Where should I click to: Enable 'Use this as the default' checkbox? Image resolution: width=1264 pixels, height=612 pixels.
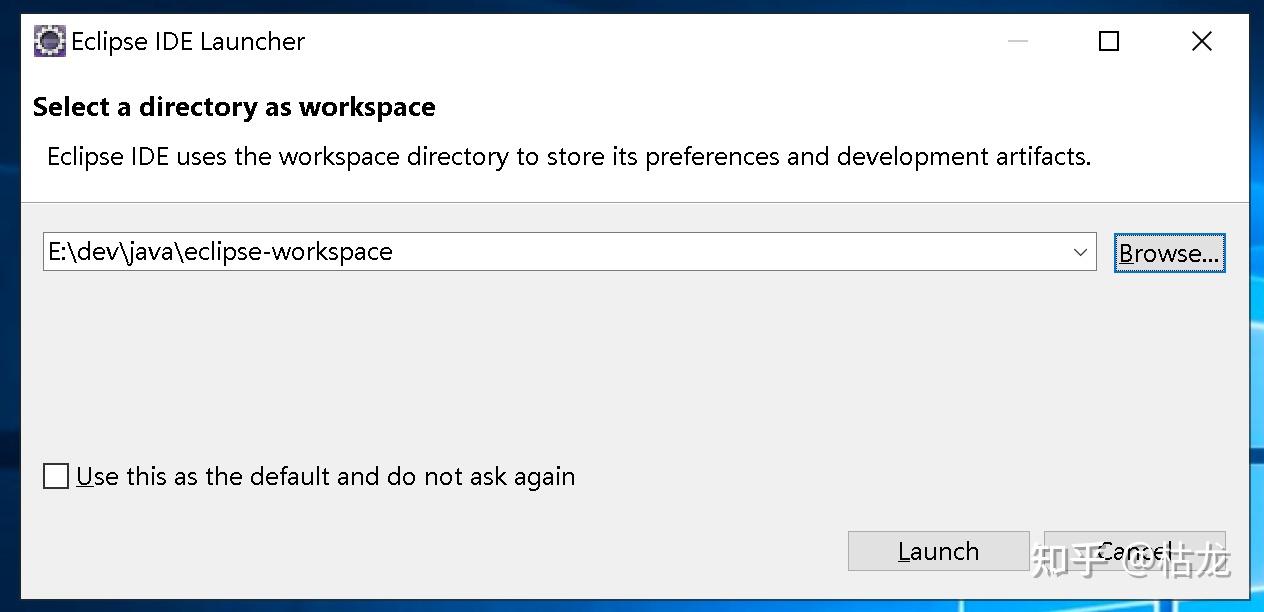[56, 476]
